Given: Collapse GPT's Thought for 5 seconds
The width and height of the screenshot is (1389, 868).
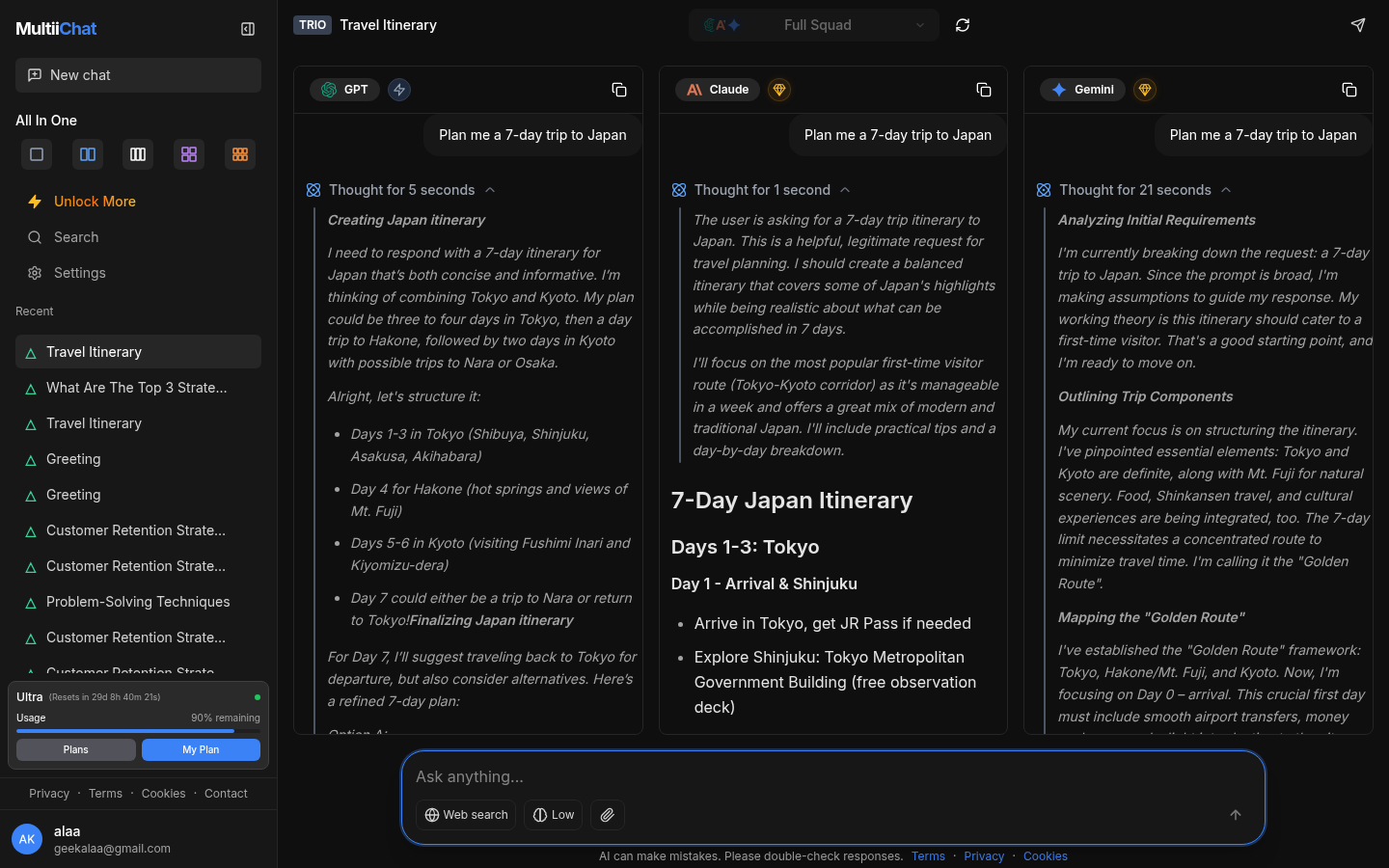Looking at the screenshot, I should point(401,190).
